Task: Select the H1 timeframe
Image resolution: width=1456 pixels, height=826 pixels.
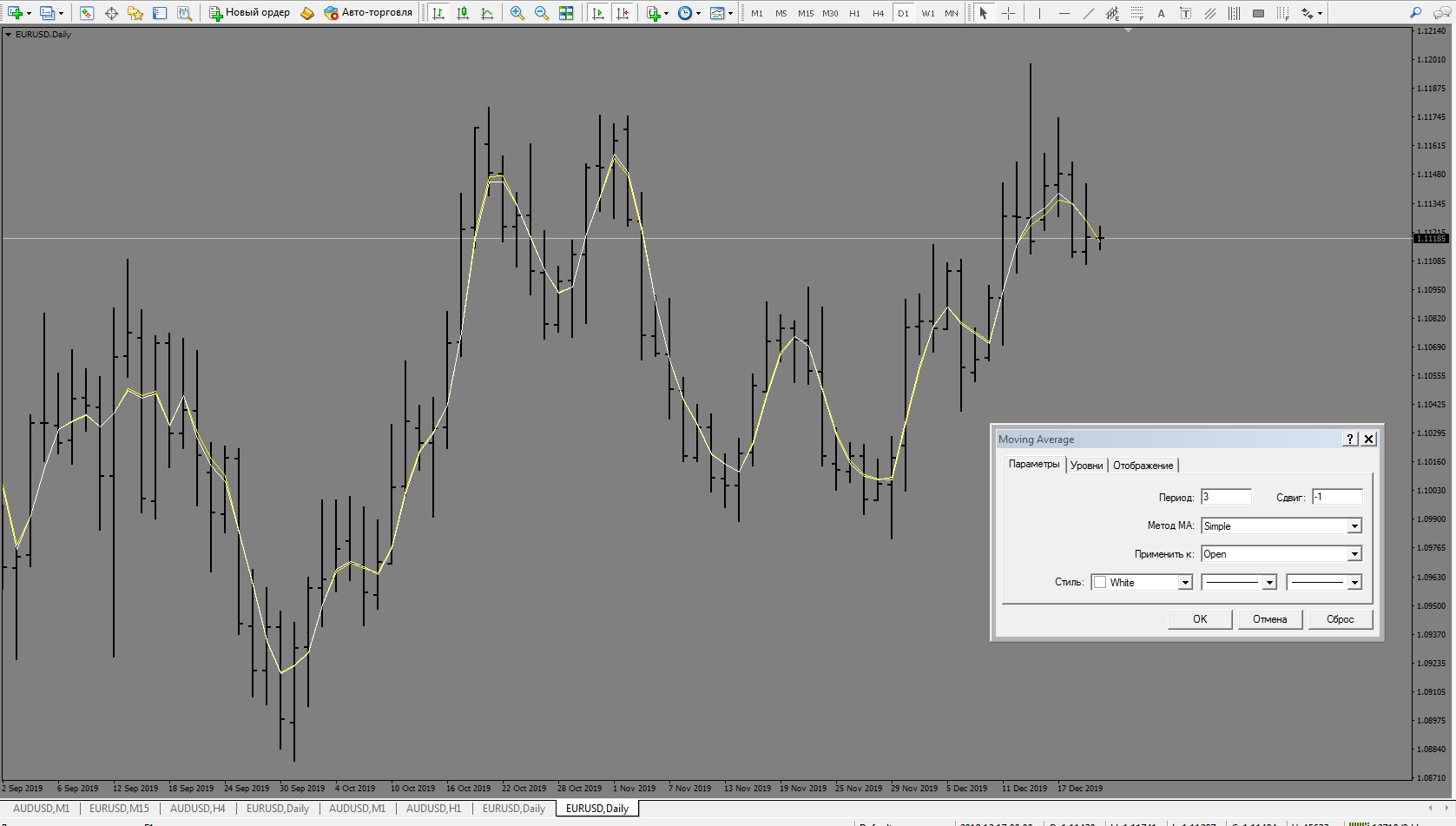Action: pyautogui.click(x=855, y=13)
